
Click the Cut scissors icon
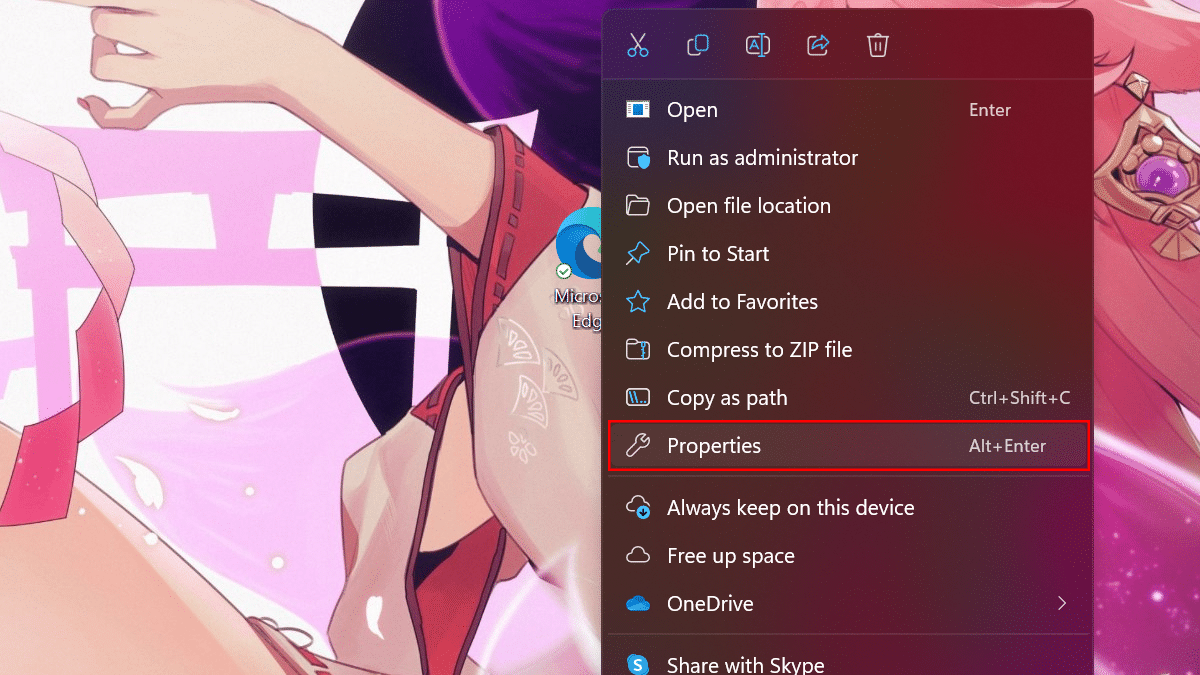pos(638,45)
